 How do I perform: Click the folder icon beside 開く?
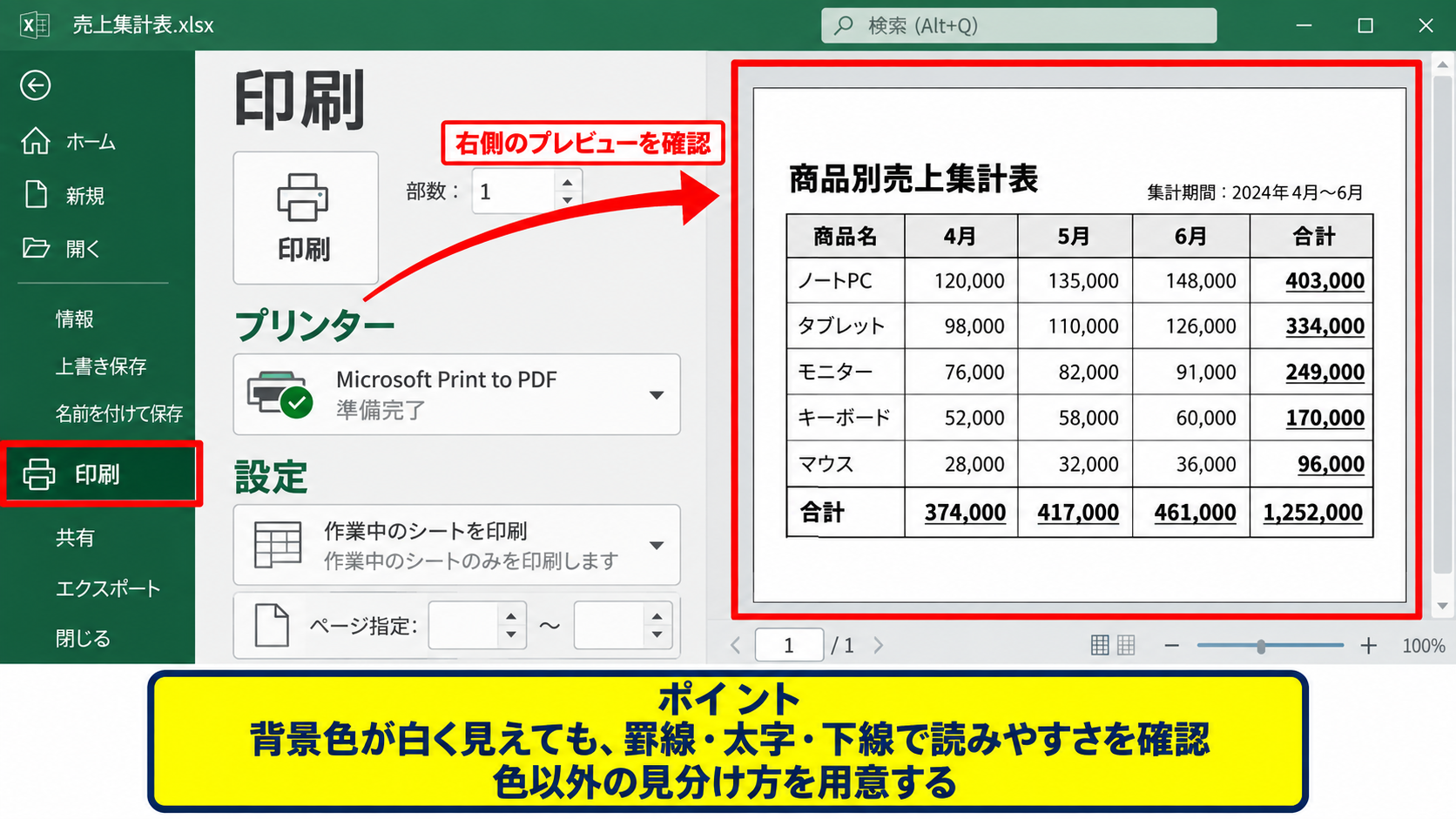(x=36, y=248)
